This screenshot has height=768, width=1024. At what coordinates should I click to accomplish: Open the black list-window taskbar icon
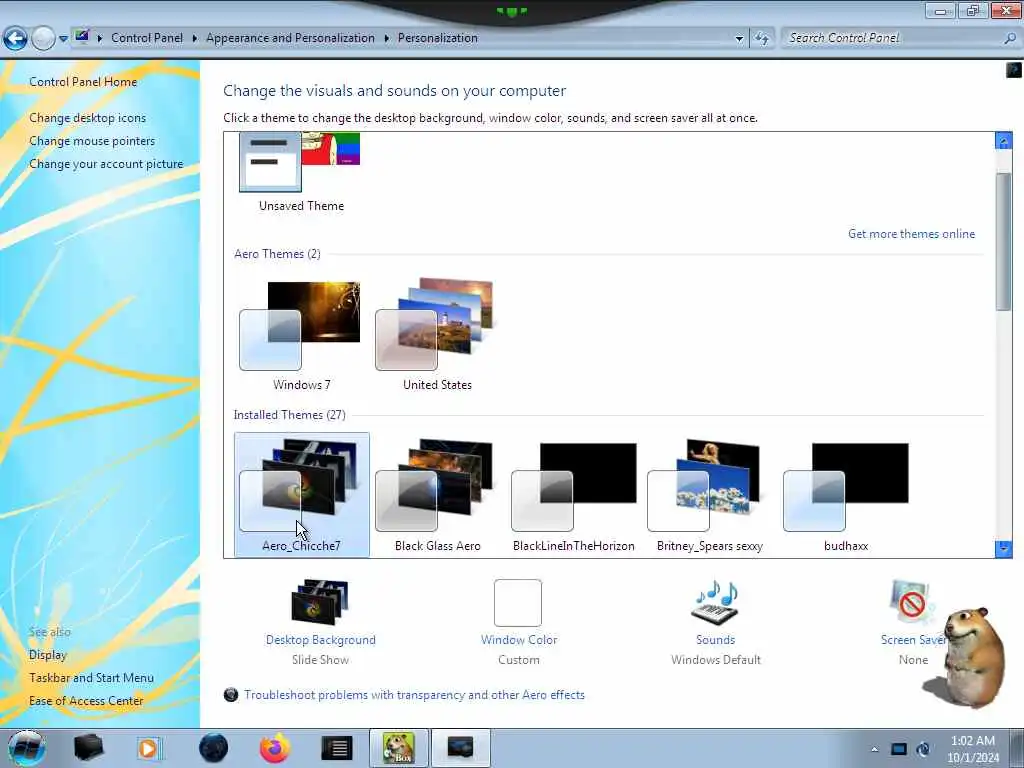coord(337,748)
